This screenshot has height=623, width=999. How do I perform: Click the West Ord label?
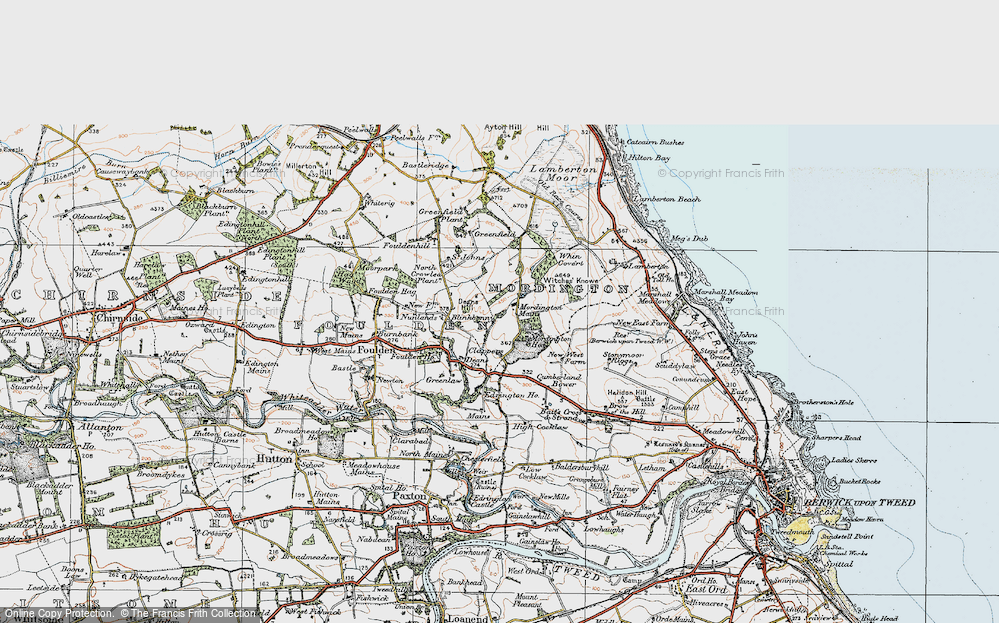point(525,571)
